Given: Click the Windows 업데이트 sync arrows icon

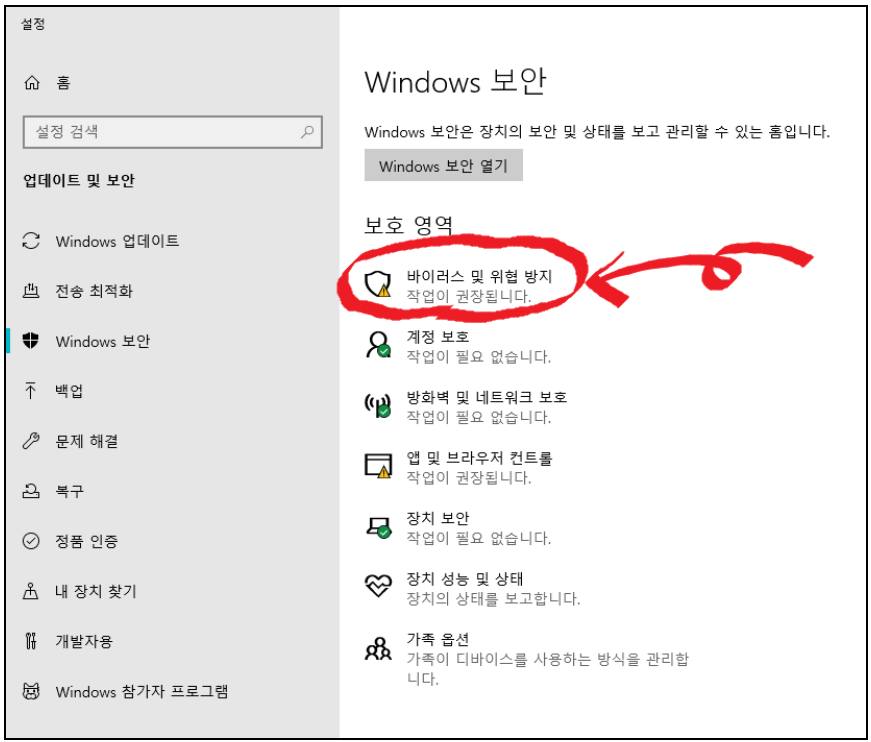Looking at the screenshot, I should coord(31,241).
